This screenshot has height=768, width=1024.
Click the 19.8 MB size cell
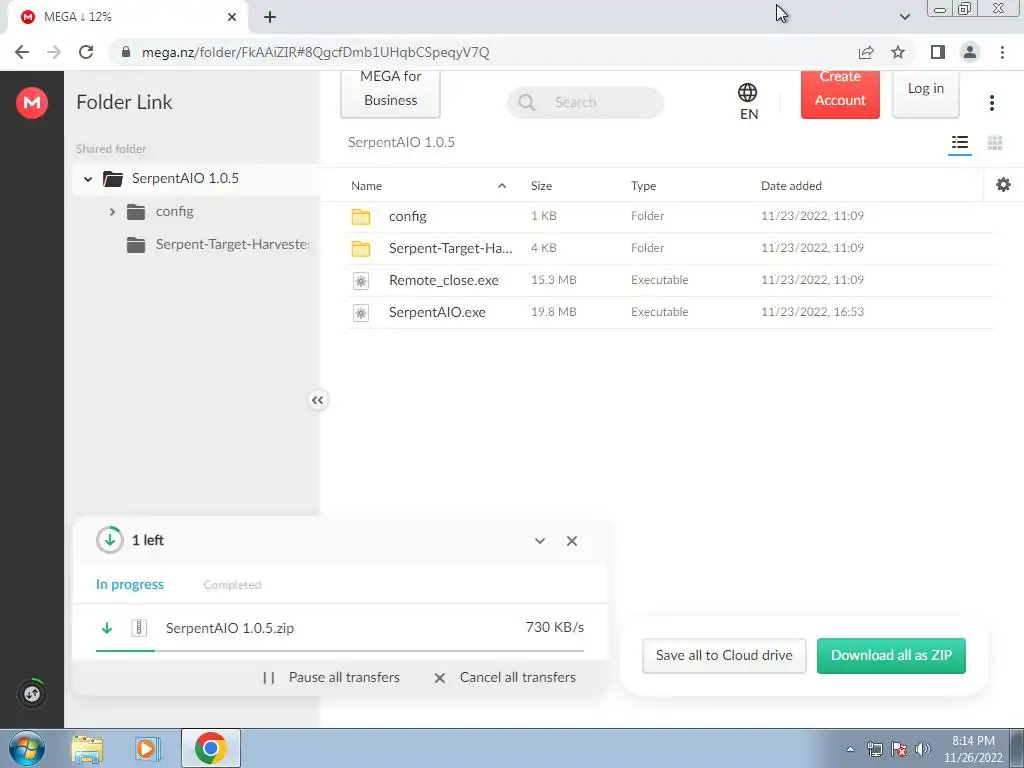[x=553, y=312]
